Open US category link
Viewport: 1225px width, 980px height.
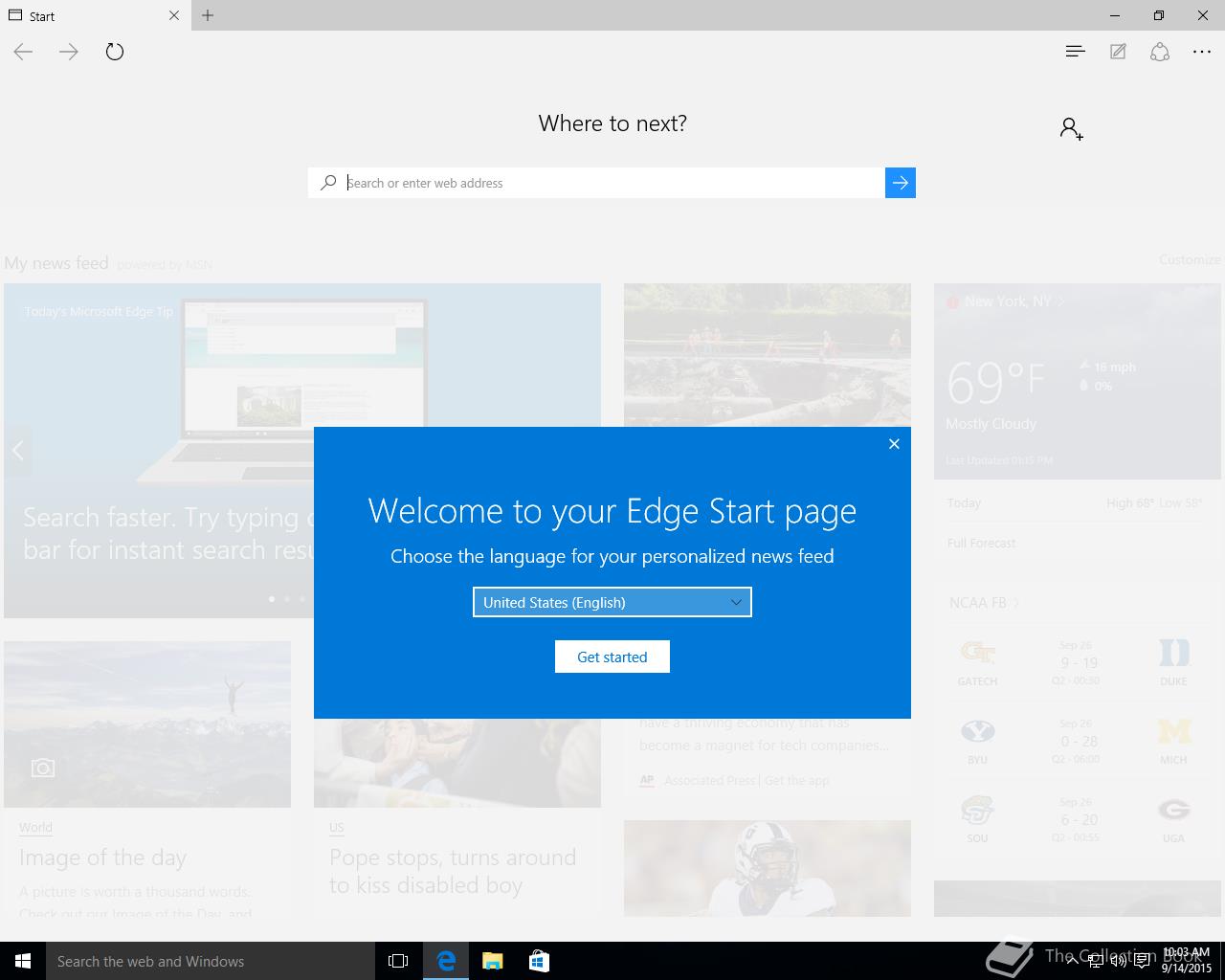point(336,828)
